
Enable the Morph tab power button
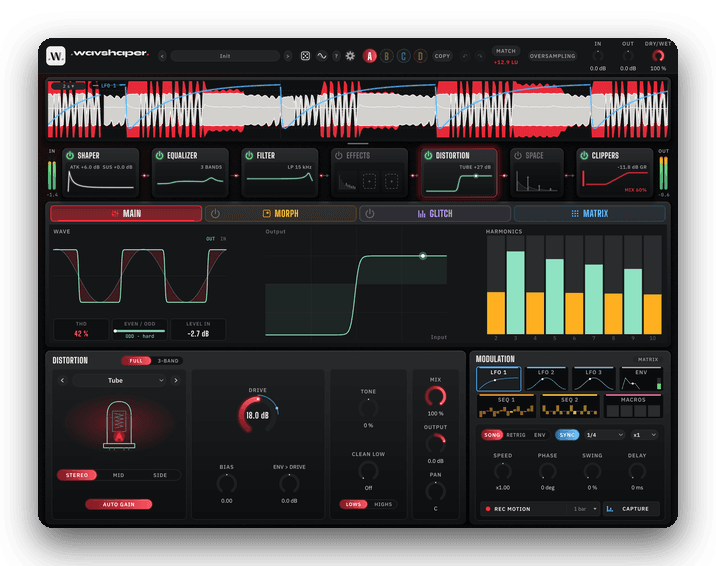point(216,214)
